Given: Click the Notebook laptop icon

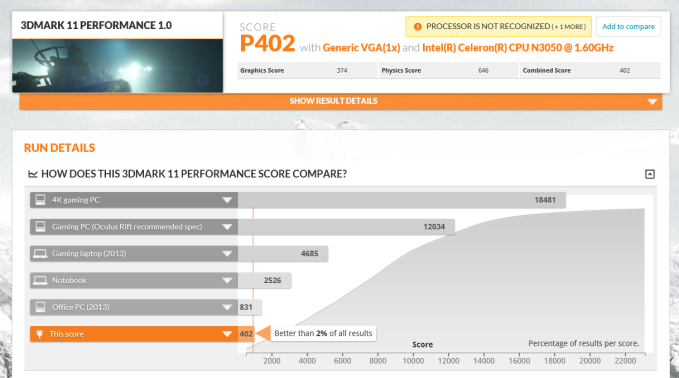Looking at the screenshot, I should 40,281.
